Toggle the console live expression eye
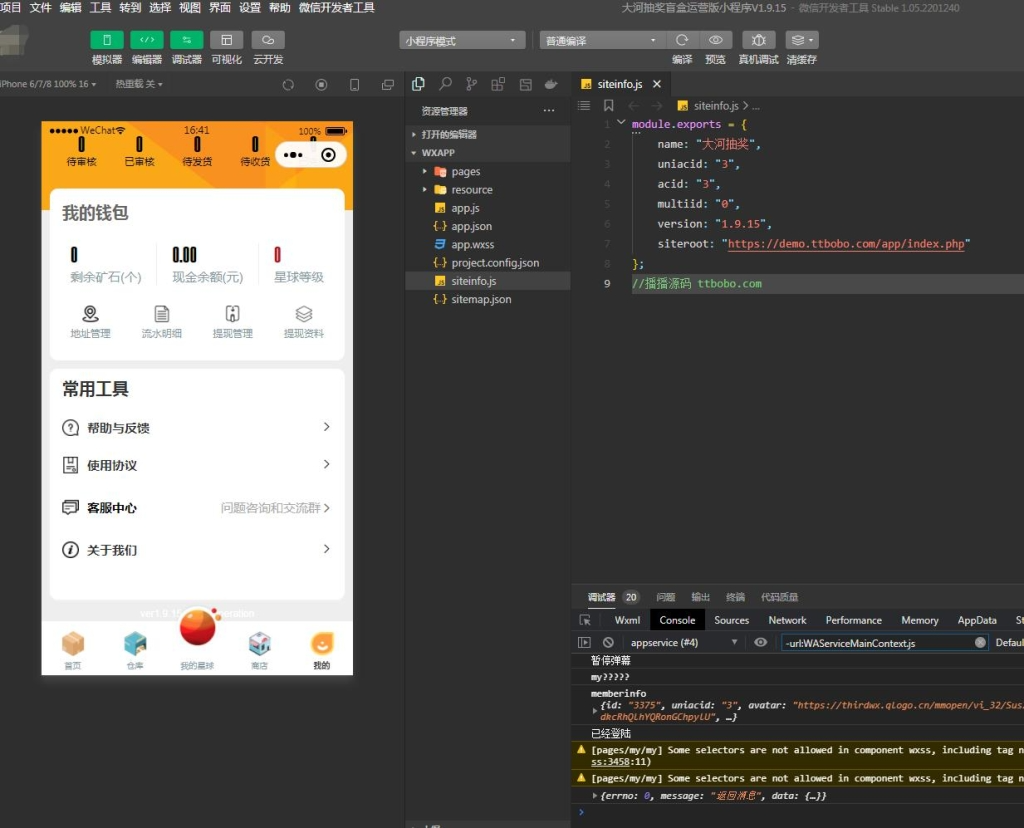Viewport: 1024px width, 828px height. point(760,643)
